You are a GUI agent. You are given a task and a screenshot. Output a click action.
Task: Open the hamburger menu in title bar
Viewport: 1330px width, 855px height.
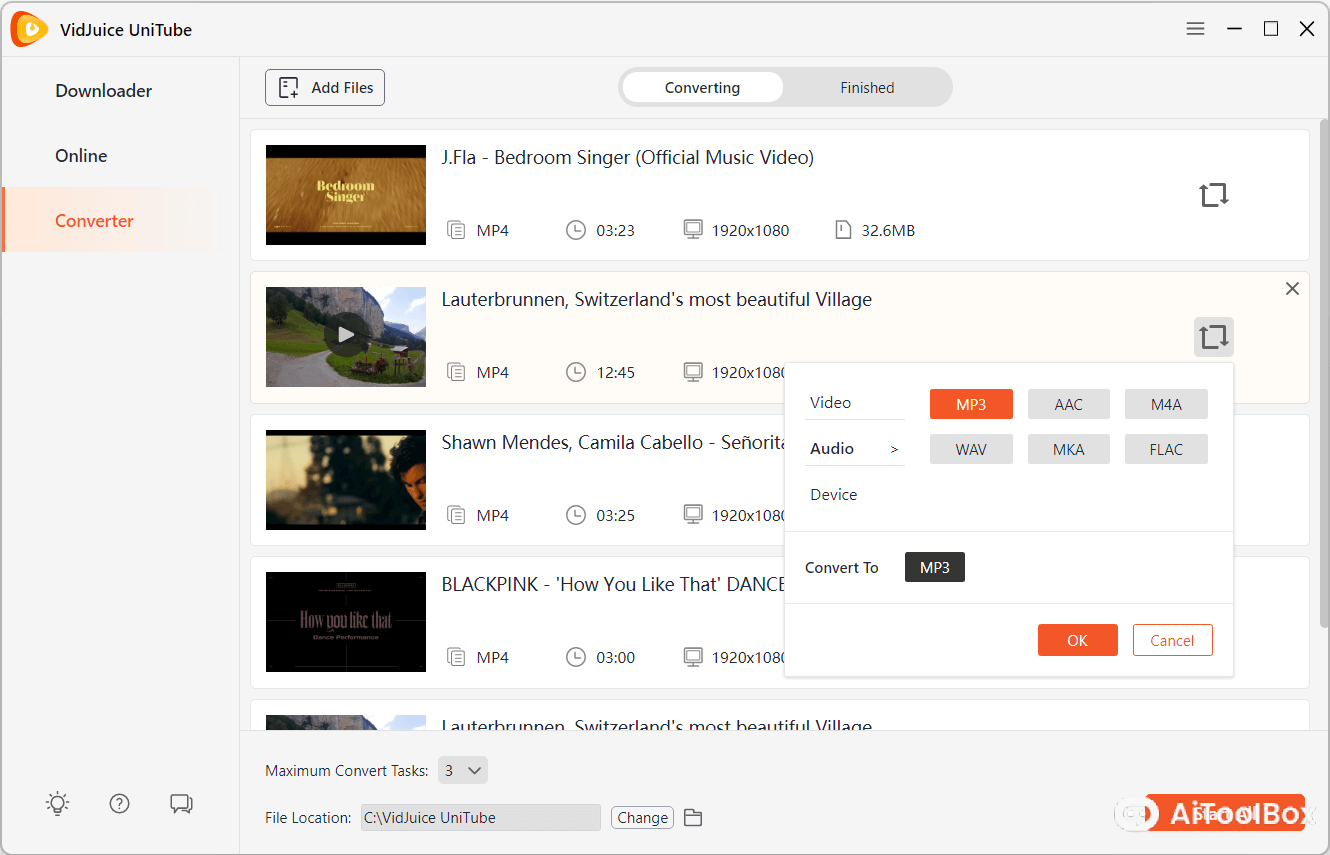1195,29
